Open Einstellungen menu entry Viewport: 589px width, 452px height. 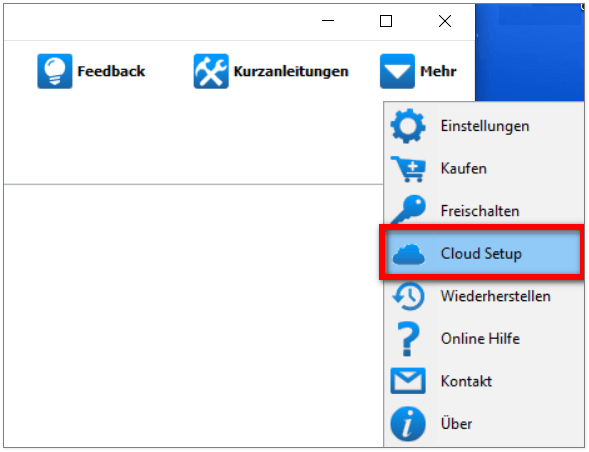pyautogui.click(x=485, y=126)
